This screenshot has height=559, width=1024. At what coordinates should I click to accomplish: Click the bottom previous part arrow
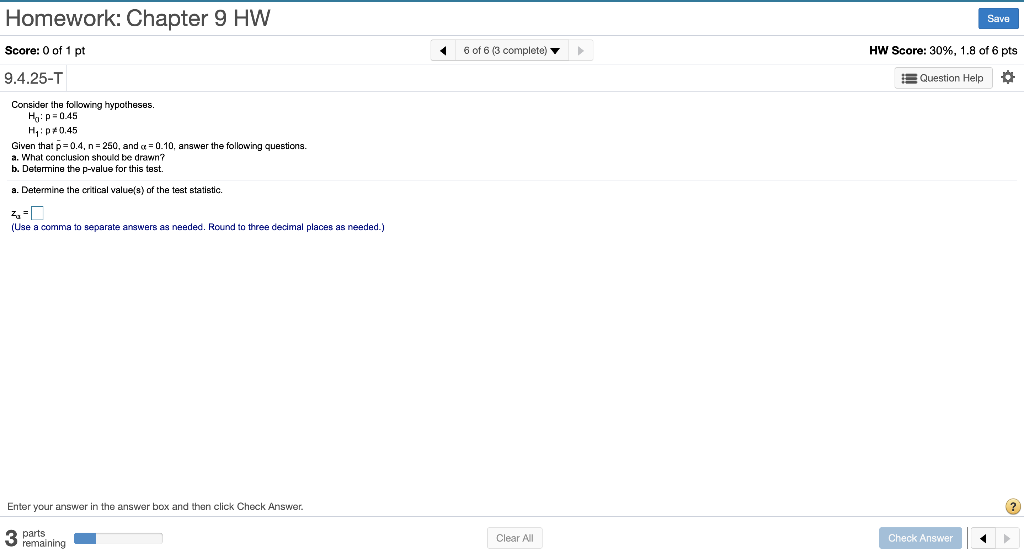point(982,538)
